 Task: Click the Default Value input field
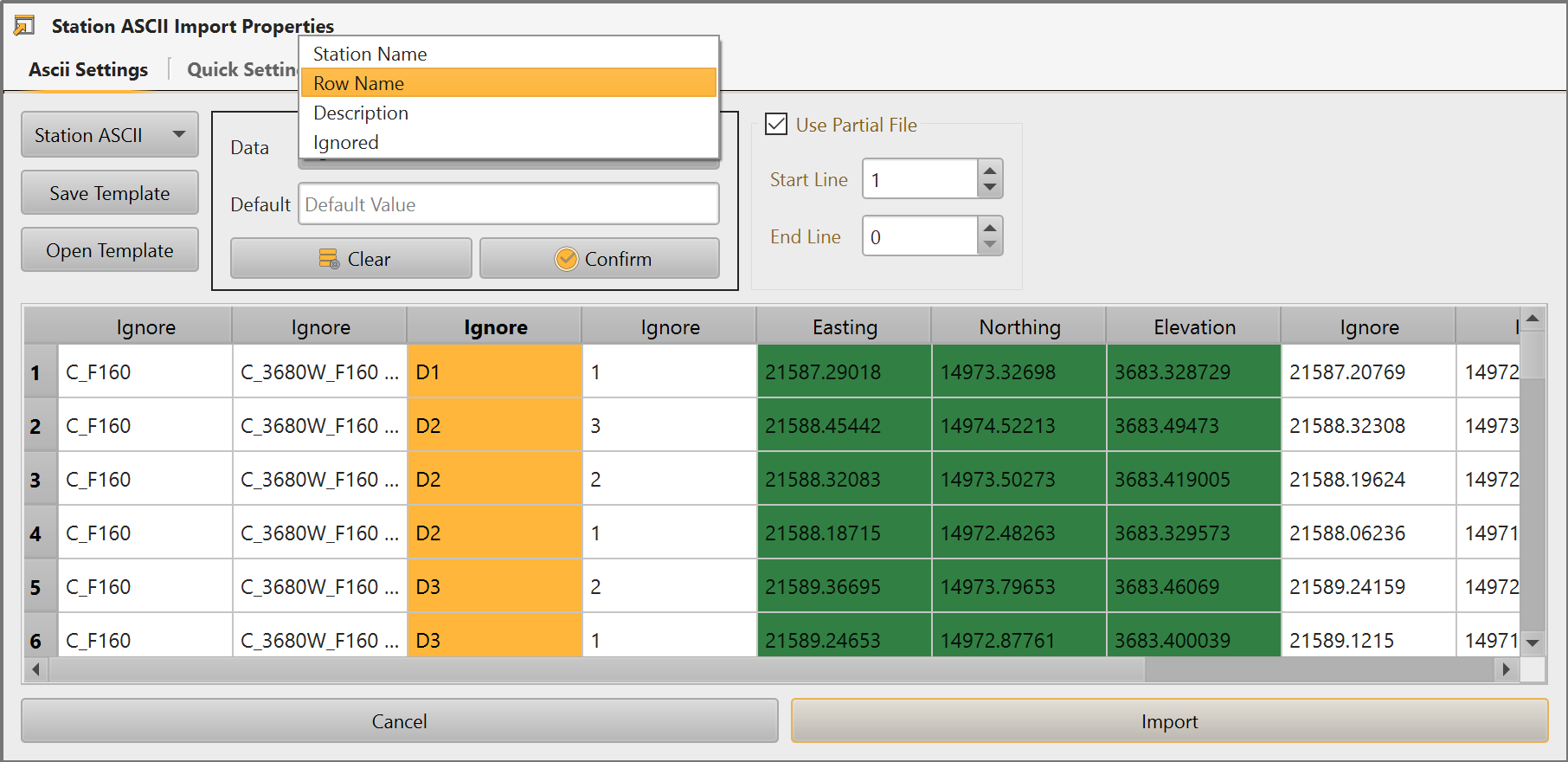point(509,204)
